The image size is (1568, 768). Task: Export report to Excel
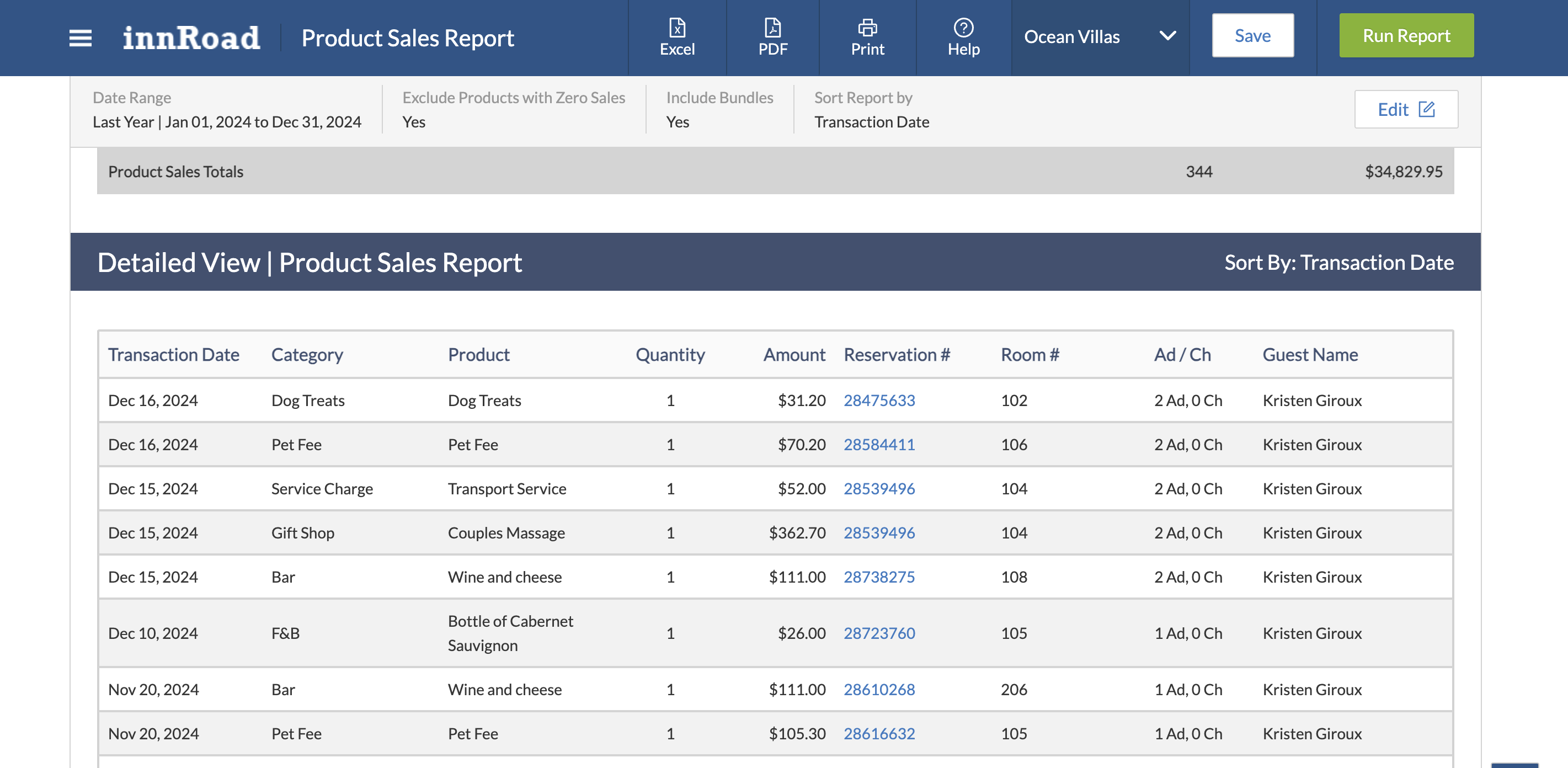[x=677, y=36]
